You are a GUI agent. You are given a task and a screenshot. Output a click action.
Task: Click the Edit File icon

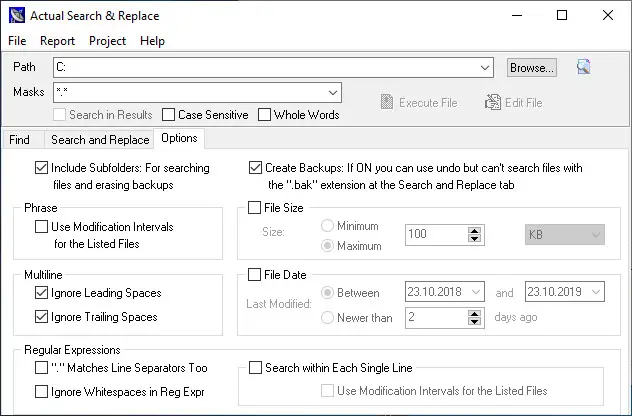tap(493, 102)
